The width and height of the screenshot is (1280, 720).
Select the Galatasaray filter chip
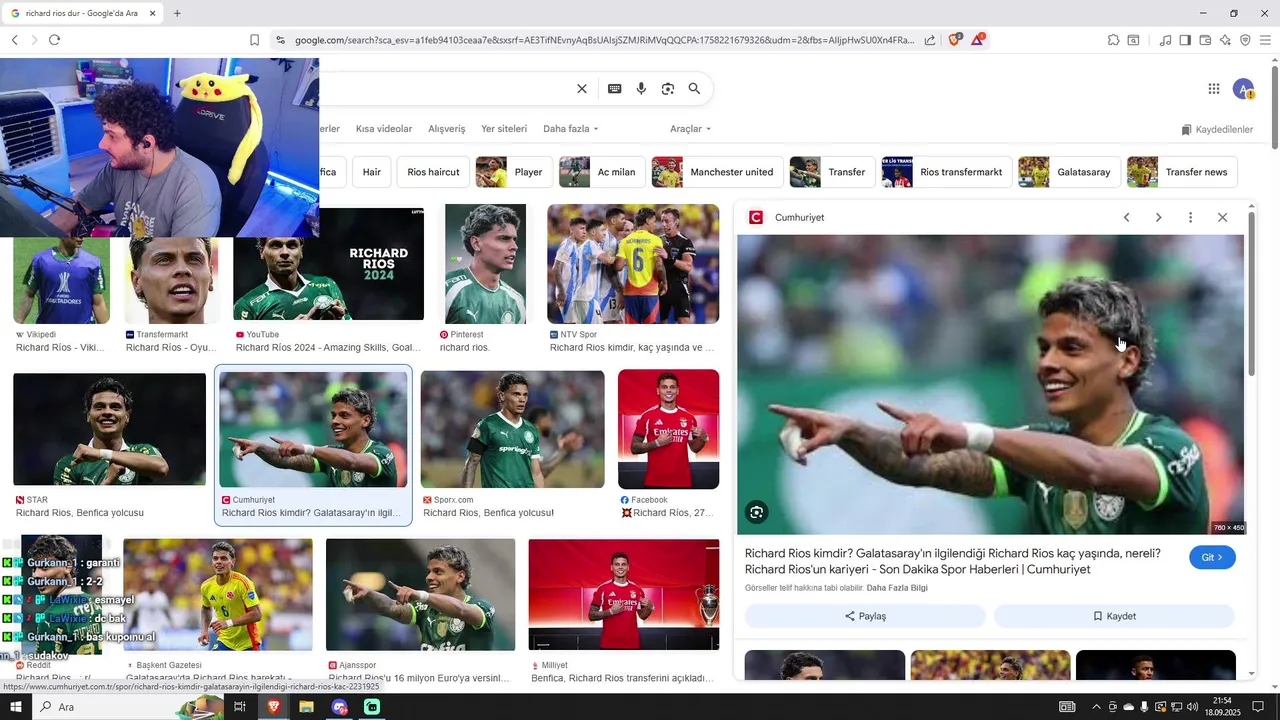point(1069,172)
